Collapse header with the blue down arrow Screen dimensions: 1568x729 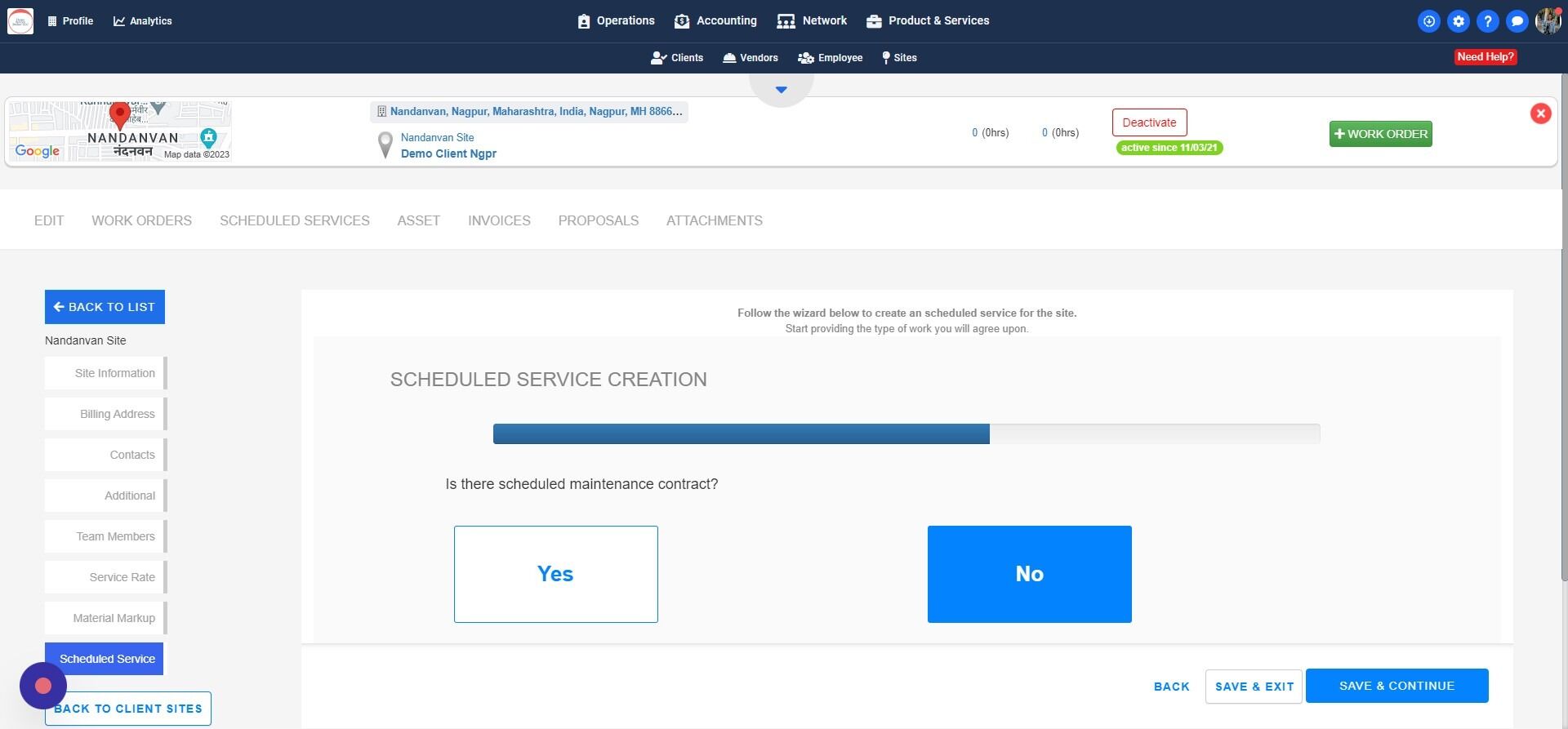[782, 90]
